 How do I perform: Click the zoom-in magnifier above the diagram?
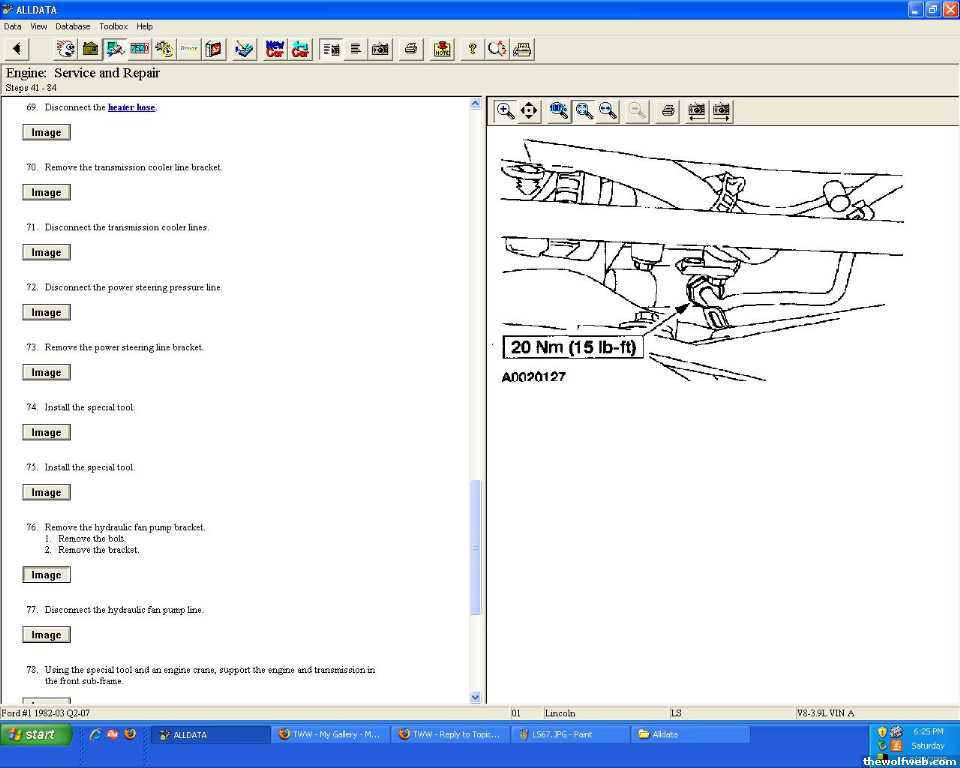(506, 111)
